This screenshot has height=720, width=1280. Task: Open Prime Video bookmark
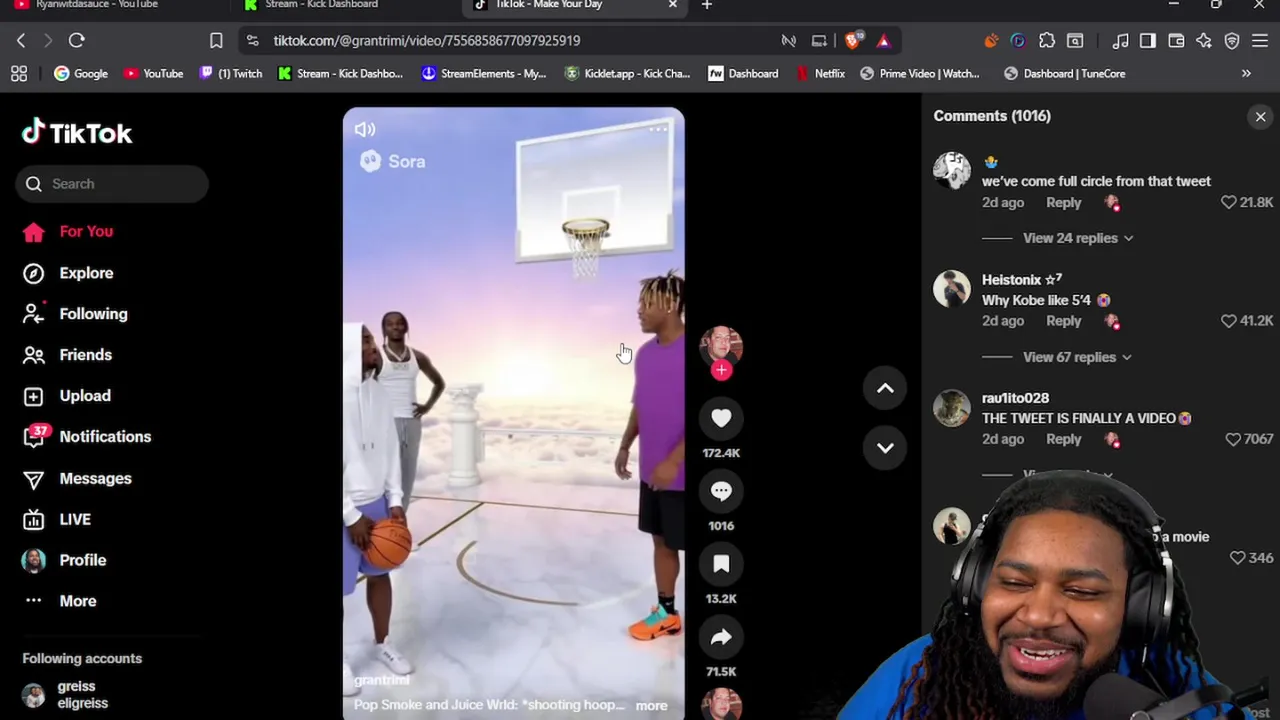coord(920,74)
